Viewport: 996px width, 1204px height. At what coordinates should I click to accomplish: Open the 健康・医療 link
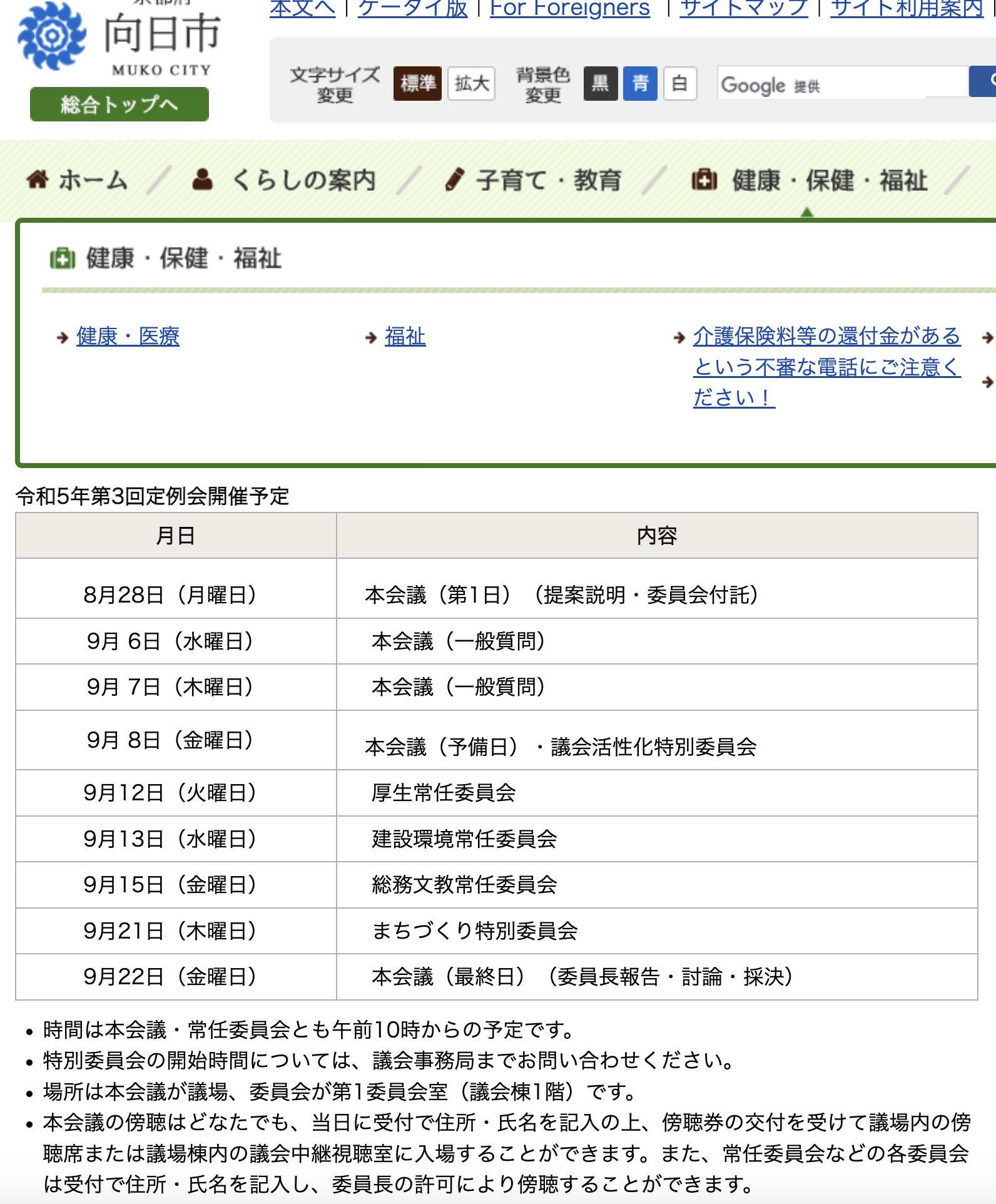point(128,337)
